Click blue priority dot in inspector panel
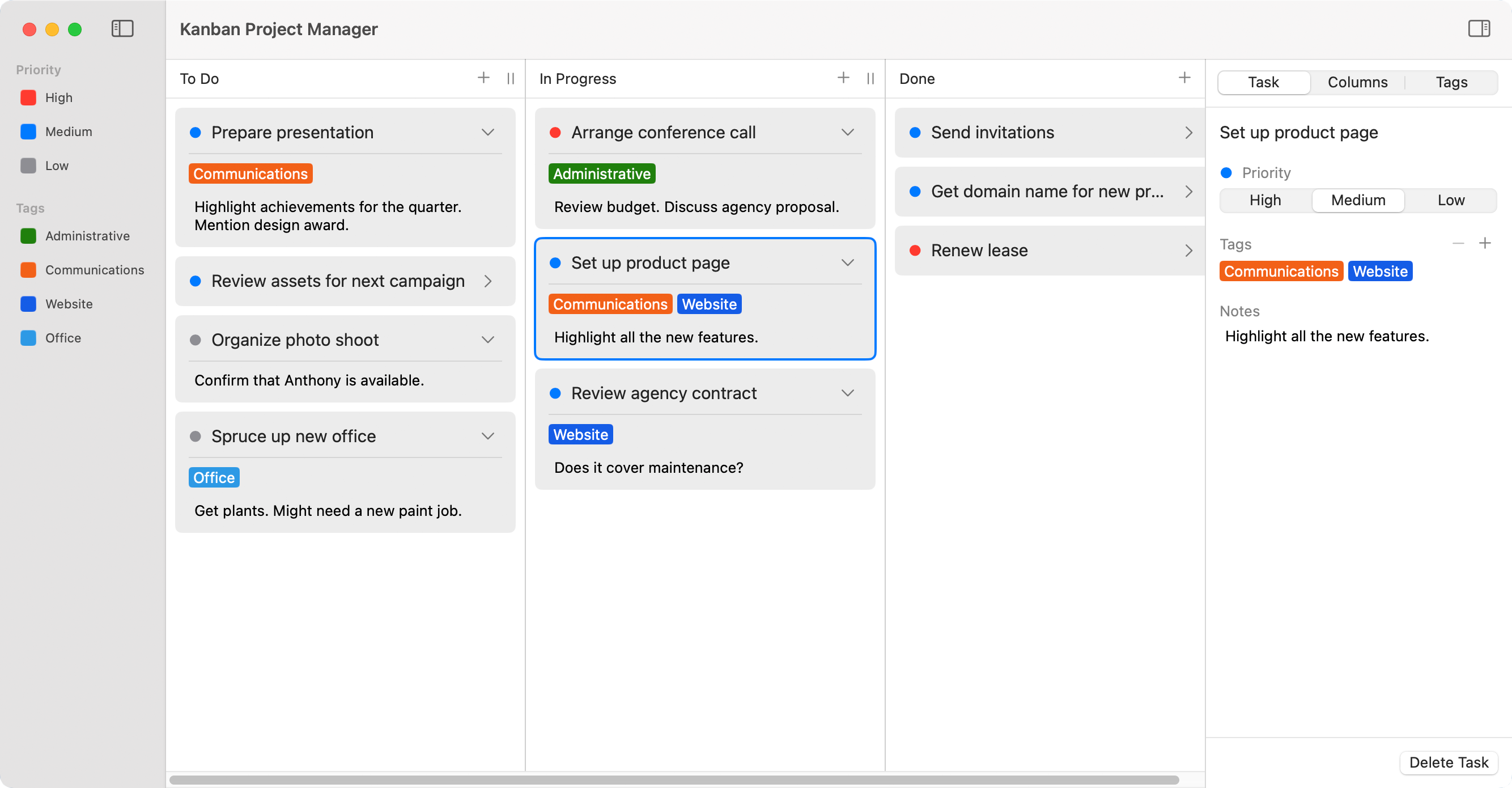Image resolution: width=1512 pixels, height=788 pixels. coord(1226,173)
